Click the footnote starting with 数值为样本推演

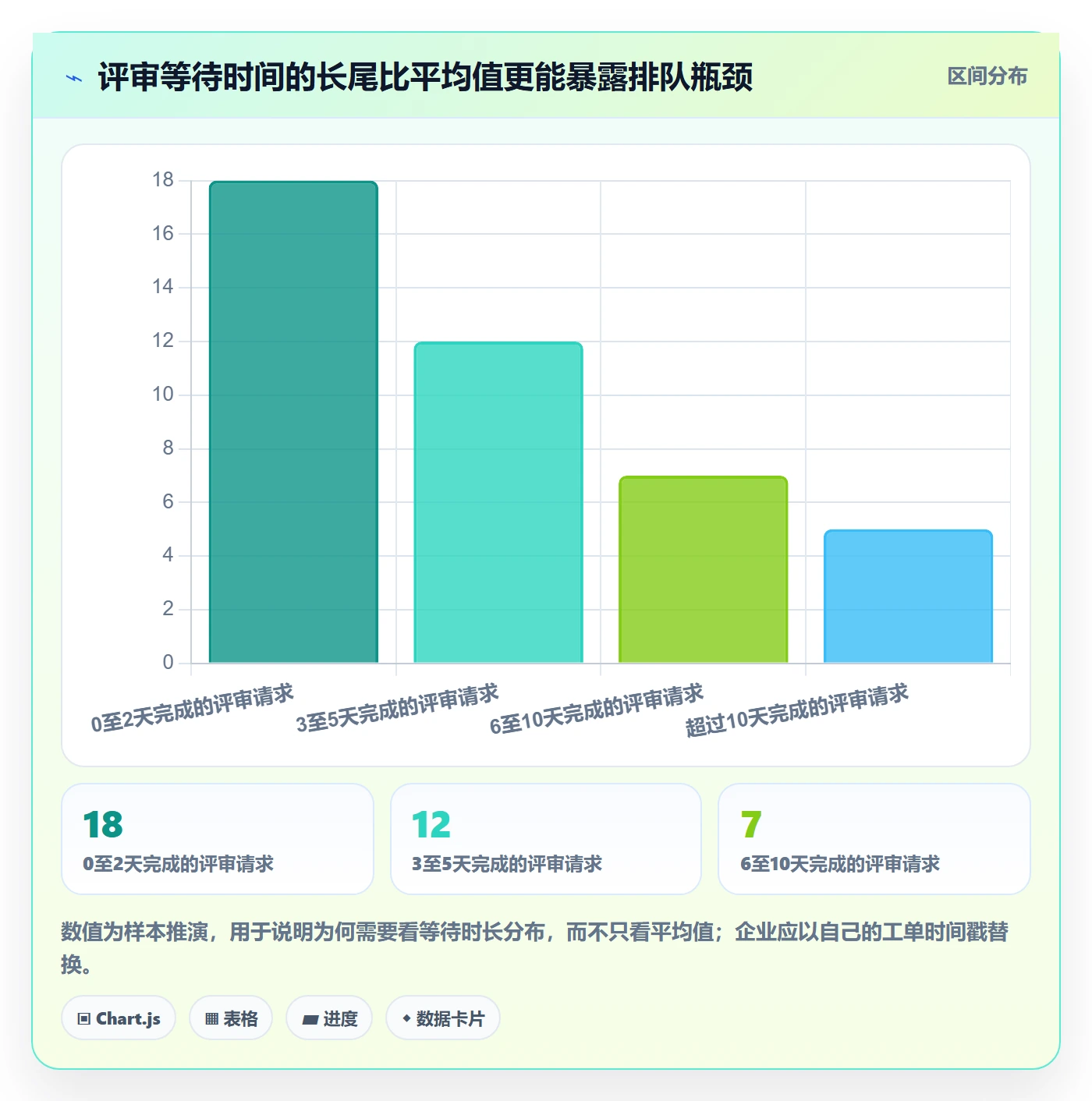(535, 947)
